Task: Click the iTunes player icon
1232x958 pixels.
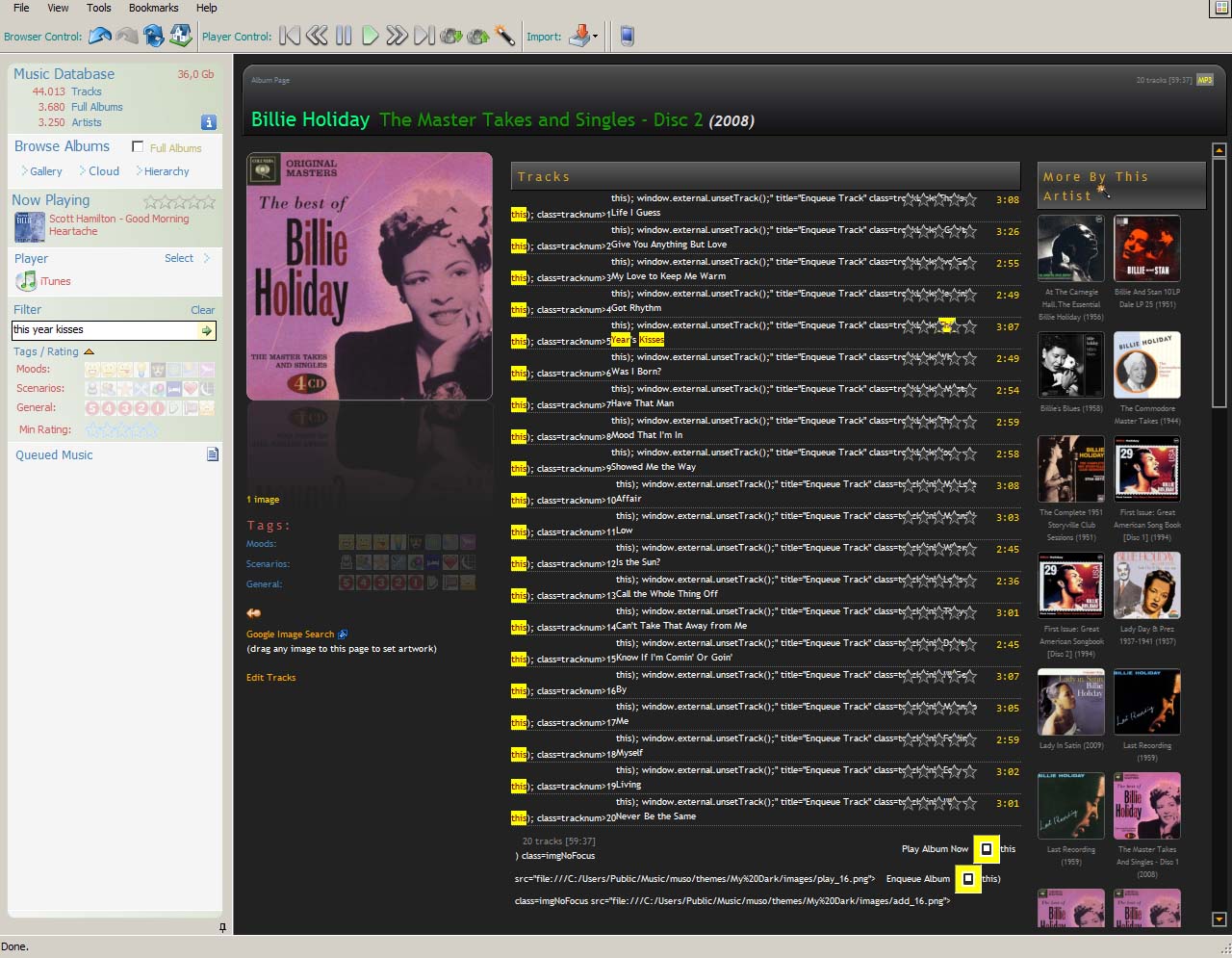Action: (26, 281)
